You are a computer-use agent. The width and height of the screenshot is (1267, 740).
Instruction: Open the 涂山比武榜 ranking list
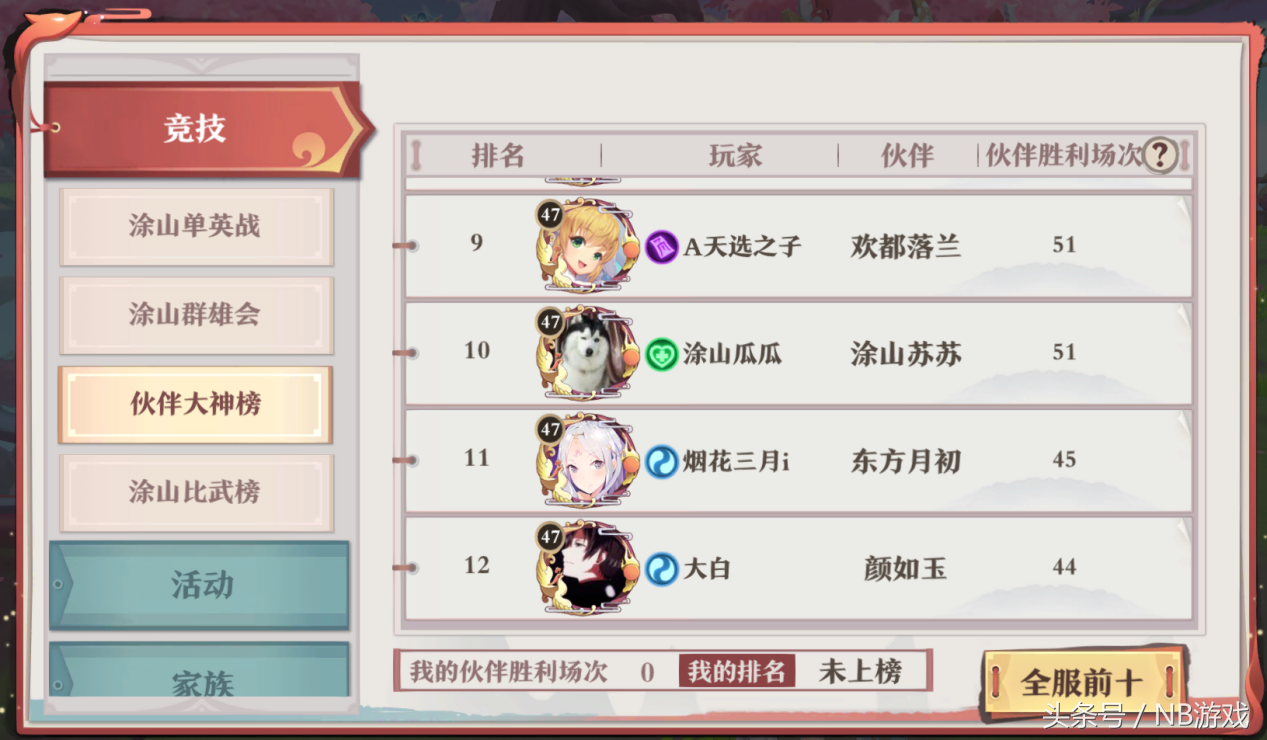coord(196,492)
